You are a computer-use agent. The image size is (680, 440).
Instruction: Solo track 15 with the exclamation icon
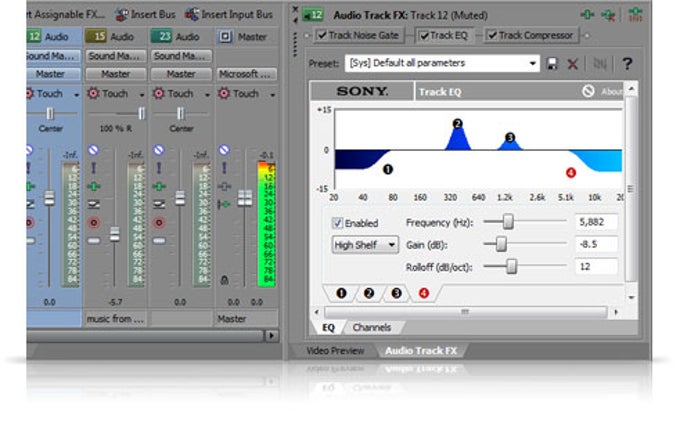(x=93, y=168)
